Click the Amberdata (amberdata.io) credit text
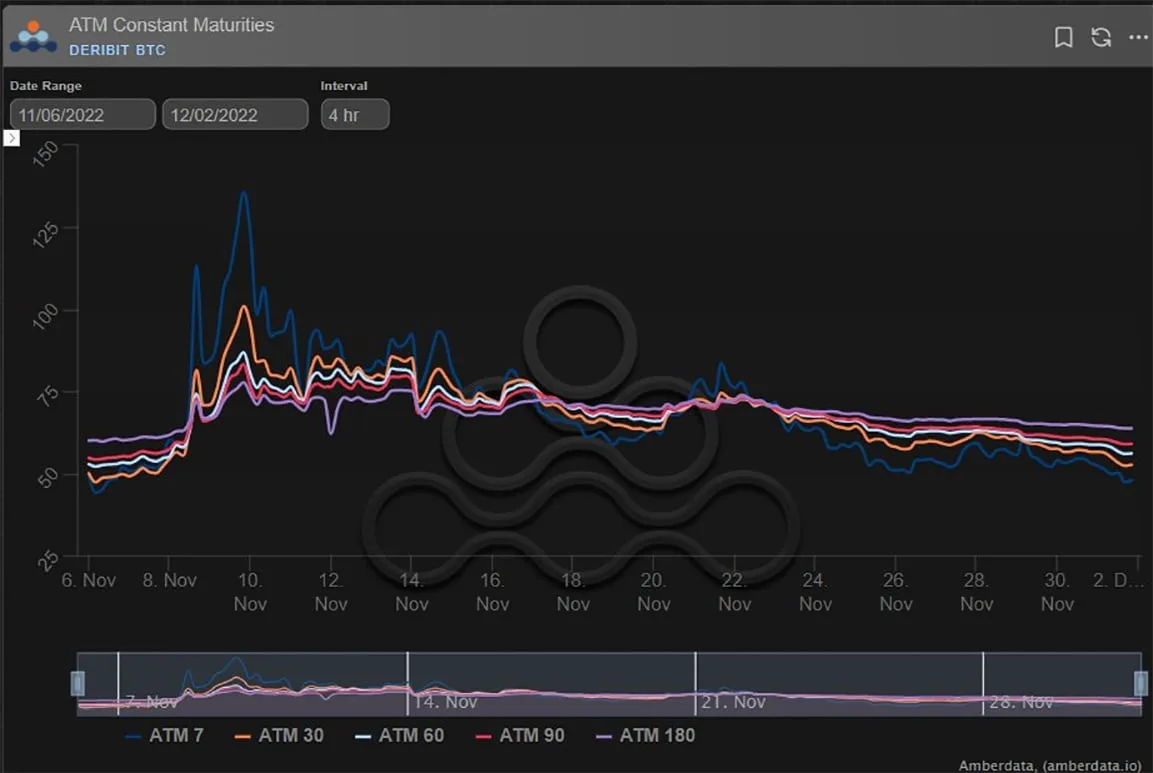The width and height of the screenshot is (1153, 773). pyautogui.click(x=1050, y=765)
